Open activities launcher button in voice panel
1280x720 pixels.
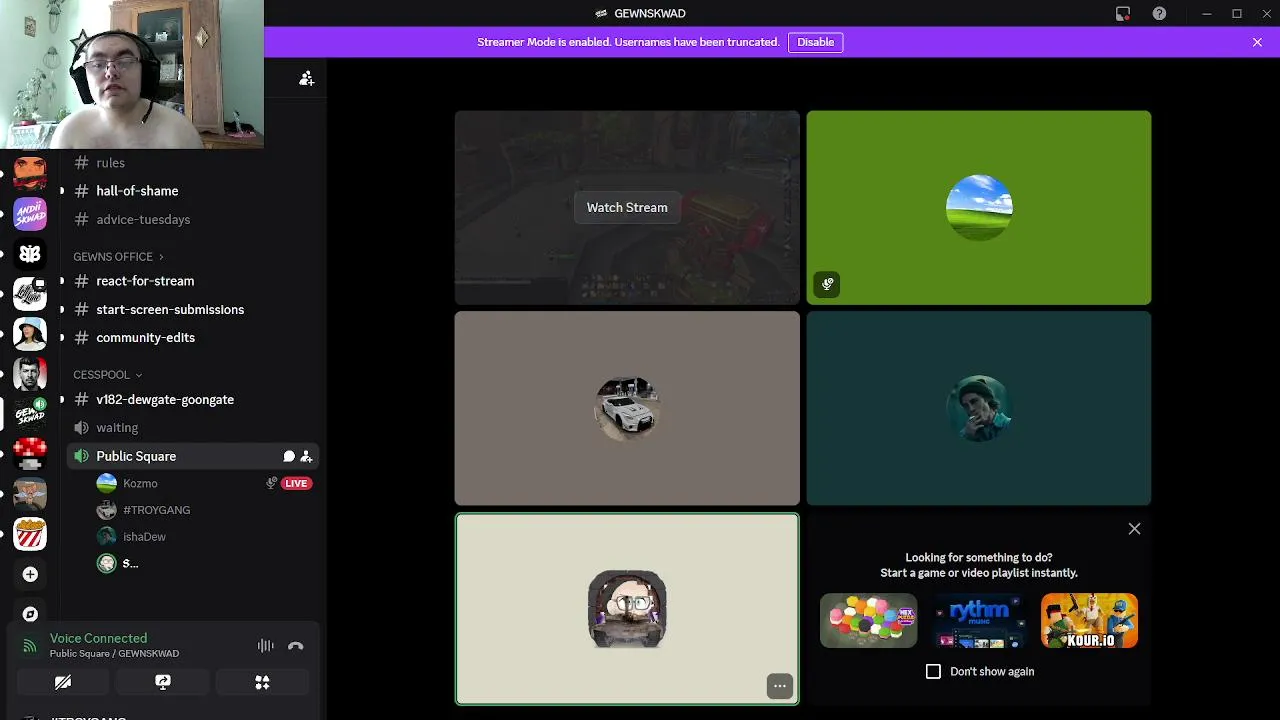(x=262, y=682)
